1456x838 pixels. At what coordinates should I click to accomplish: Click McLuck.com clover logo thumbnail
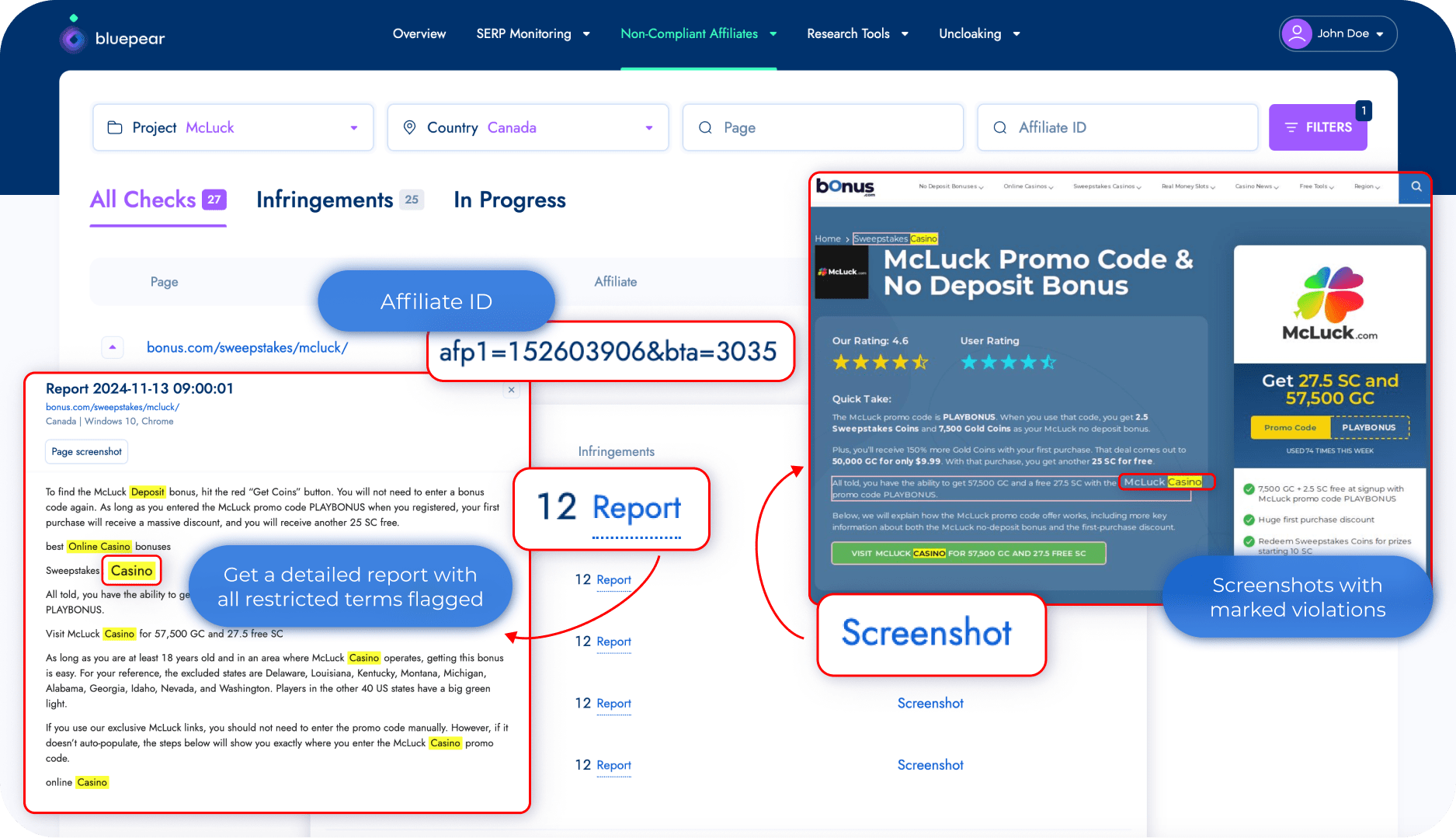pyautogui.click(x=1330, y=304)
